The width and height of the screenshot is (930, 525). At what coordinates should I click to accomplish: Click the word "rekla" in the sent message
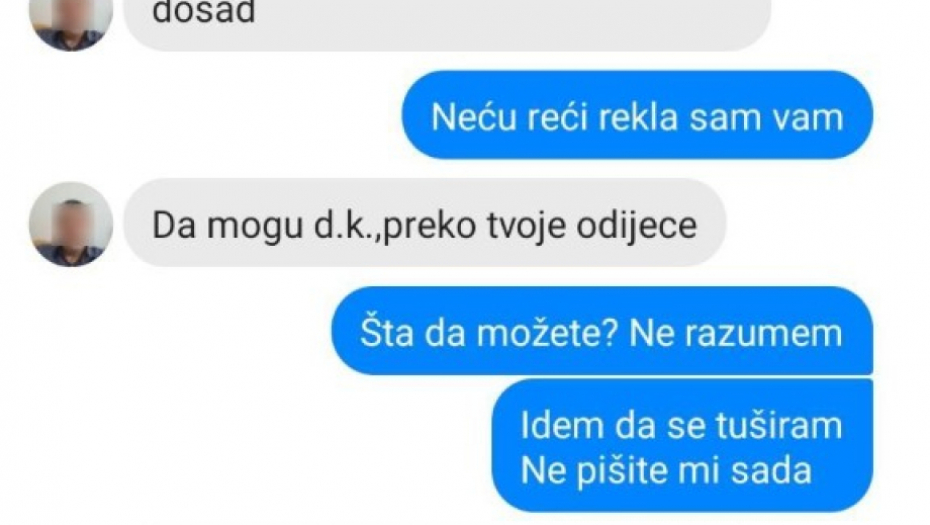[x=638, y=117]
